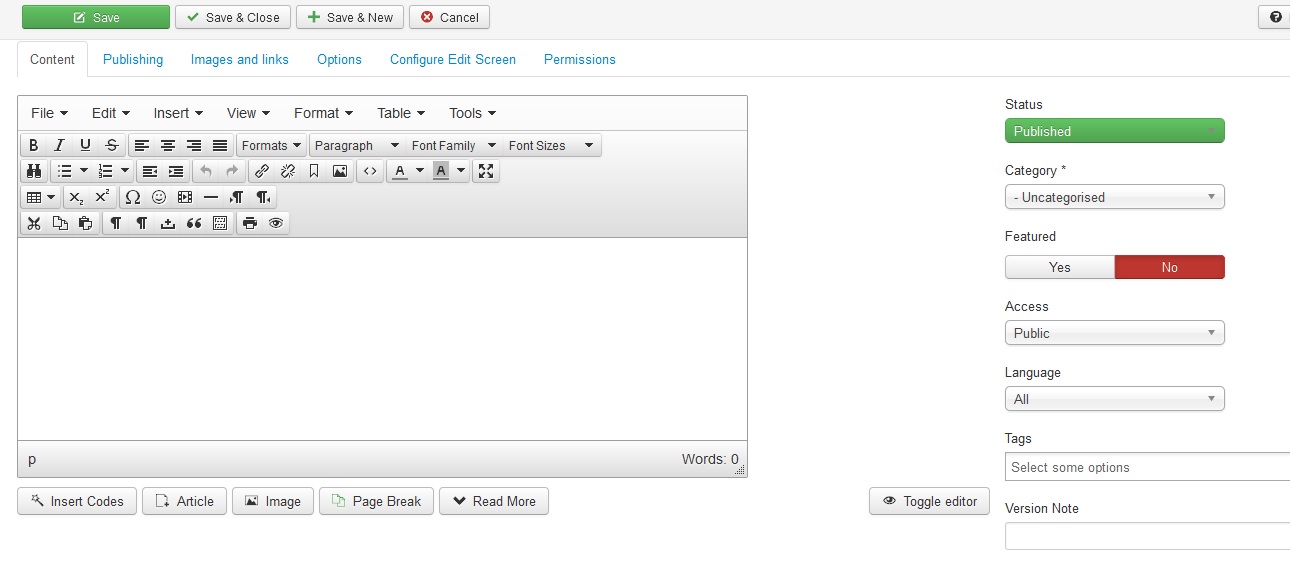1290x569 pixels.
Task: Toggle bold text formatting
Action: point(33,146)
